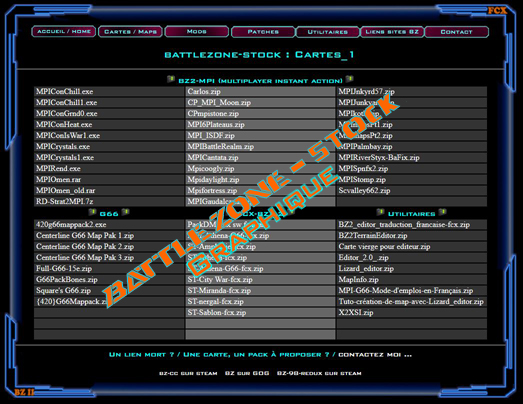Open the Contact page
Viewport: 523px width, 404px height.
tap(457, 32)
